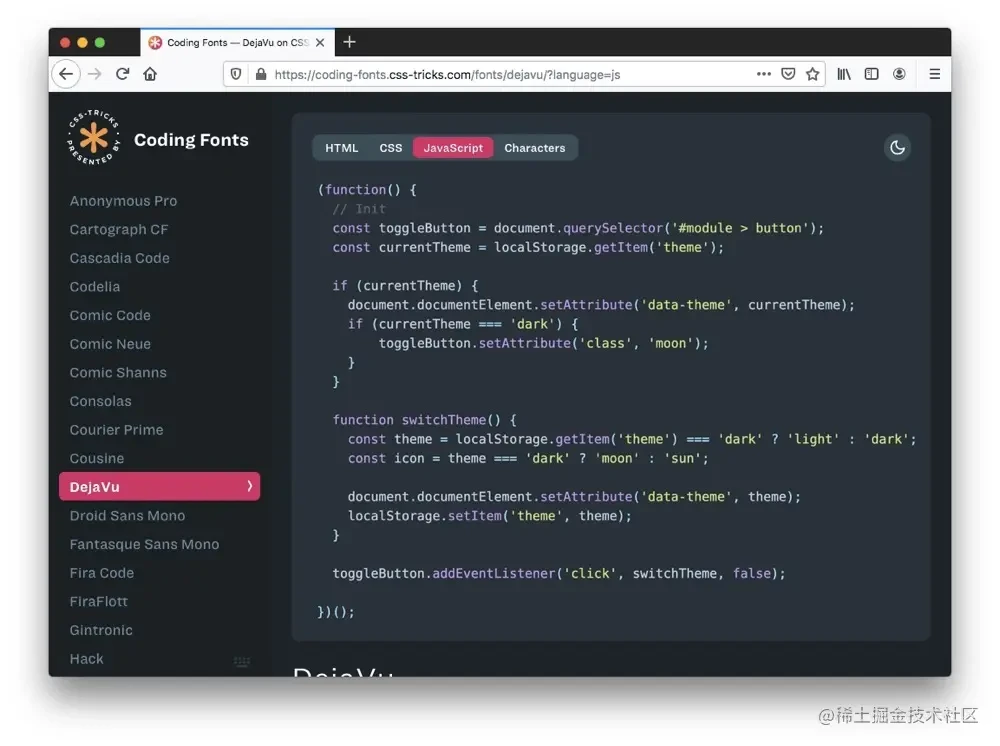Choose Codelia font in sidebar
Image resolution: width=1000 pixels, height=746 pixels.
click(x=95, y=287)
